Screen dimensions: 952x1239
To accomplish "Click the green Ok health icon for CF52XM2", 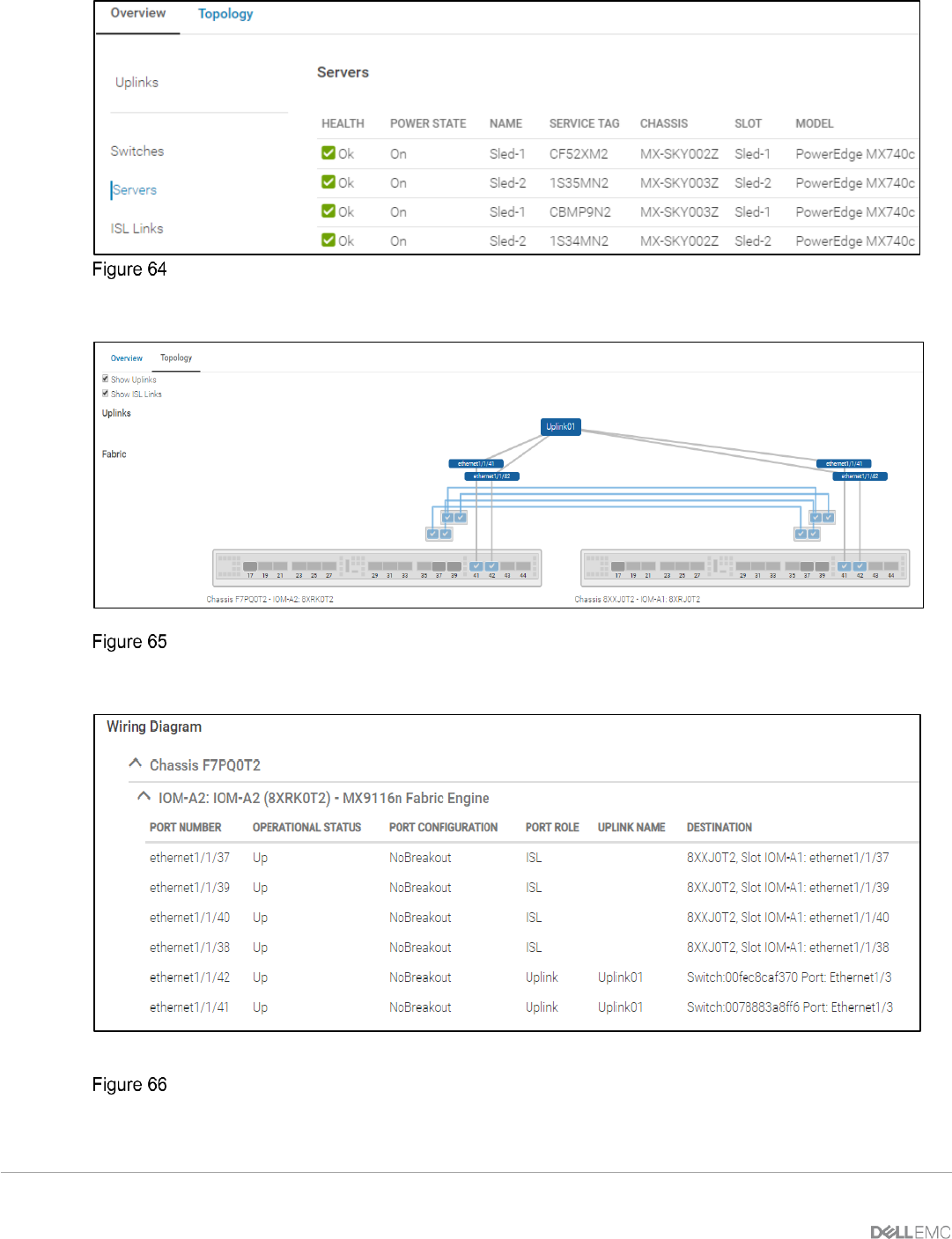I will coord(328,153).
